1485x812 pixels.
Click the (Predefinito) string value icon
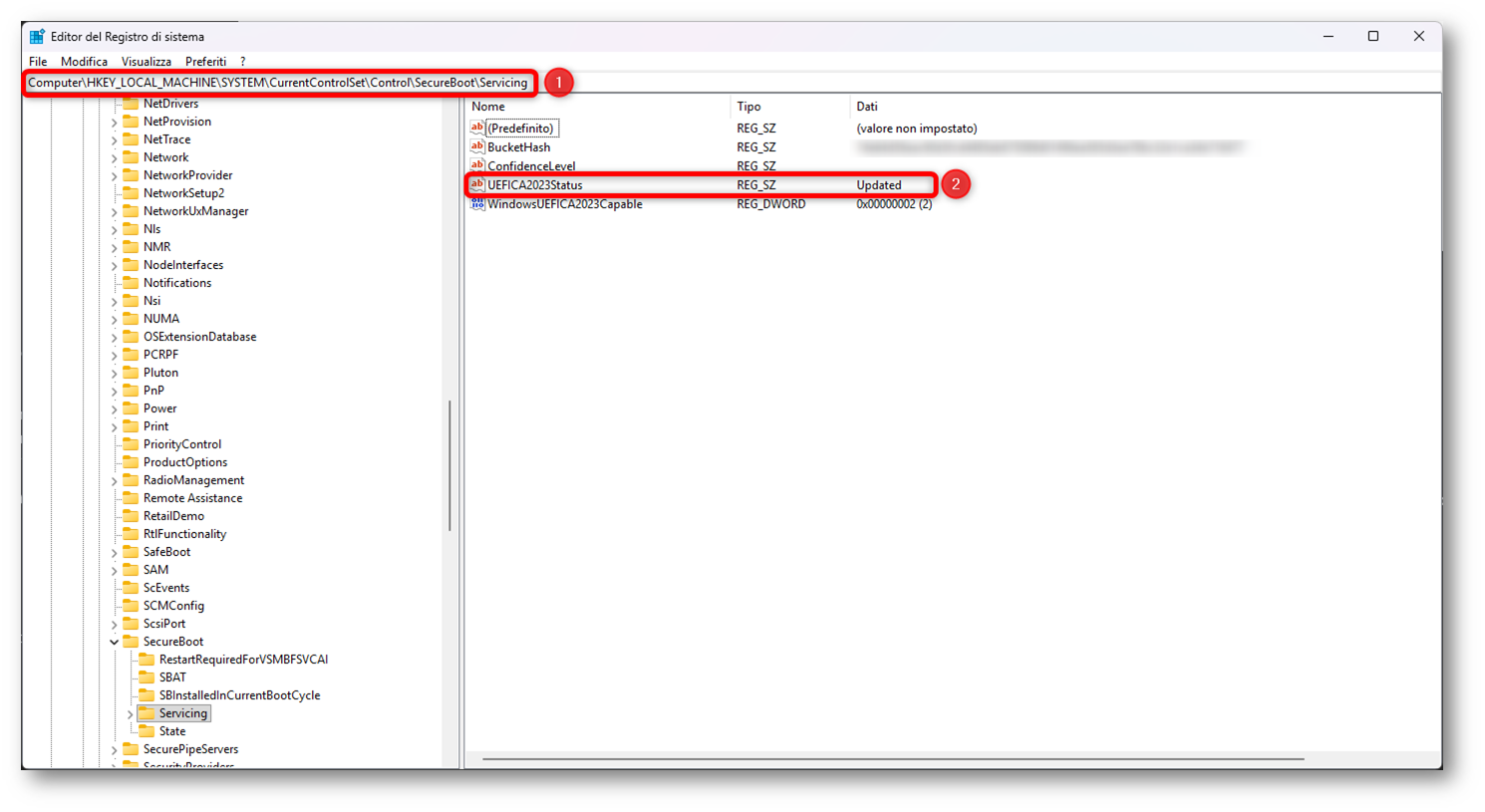[x=477, y=128]
